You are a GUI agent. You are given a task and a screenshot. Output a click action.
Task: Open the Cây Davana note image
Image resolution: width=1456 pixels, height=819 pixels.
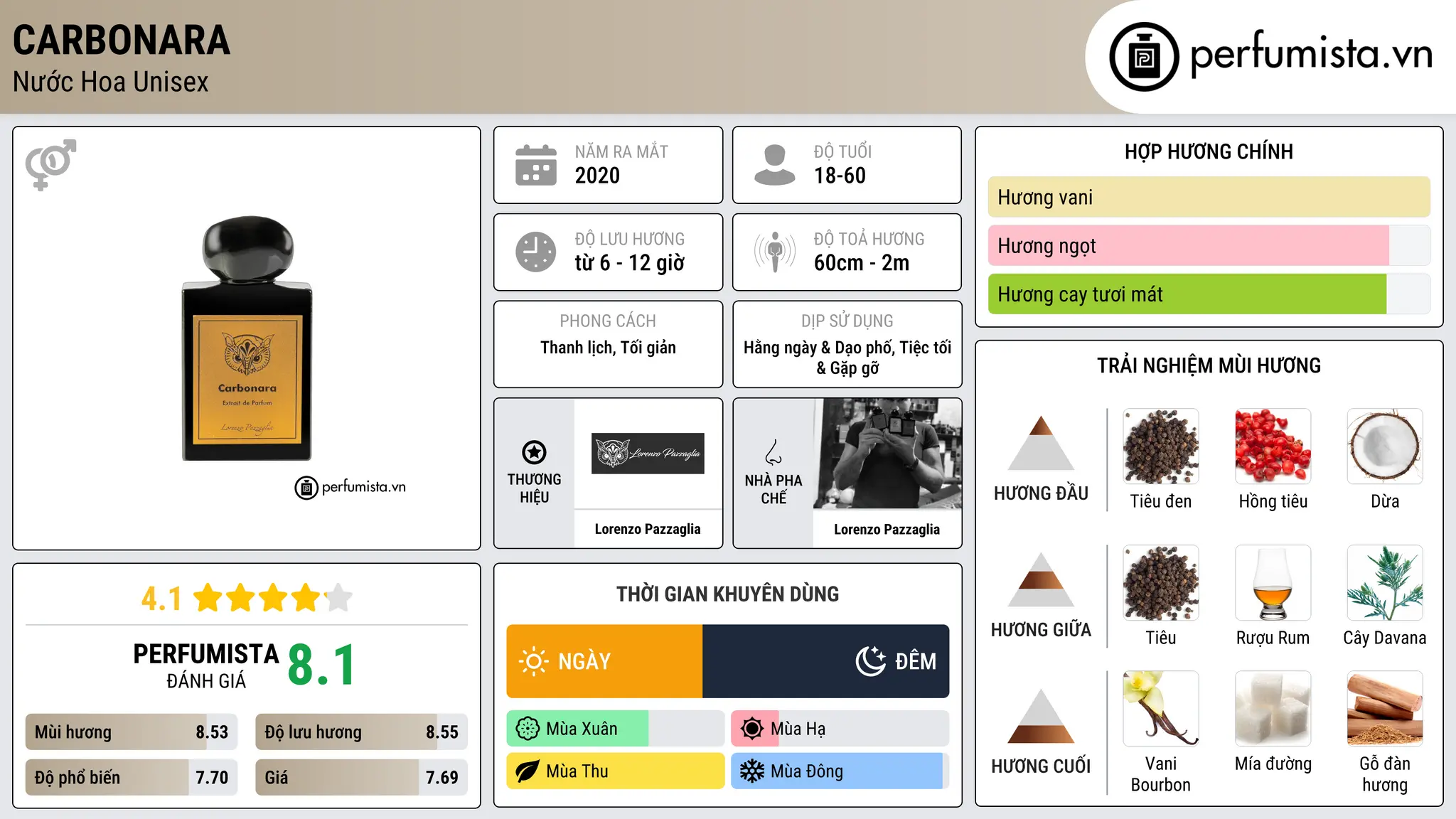pos(1385,583)
